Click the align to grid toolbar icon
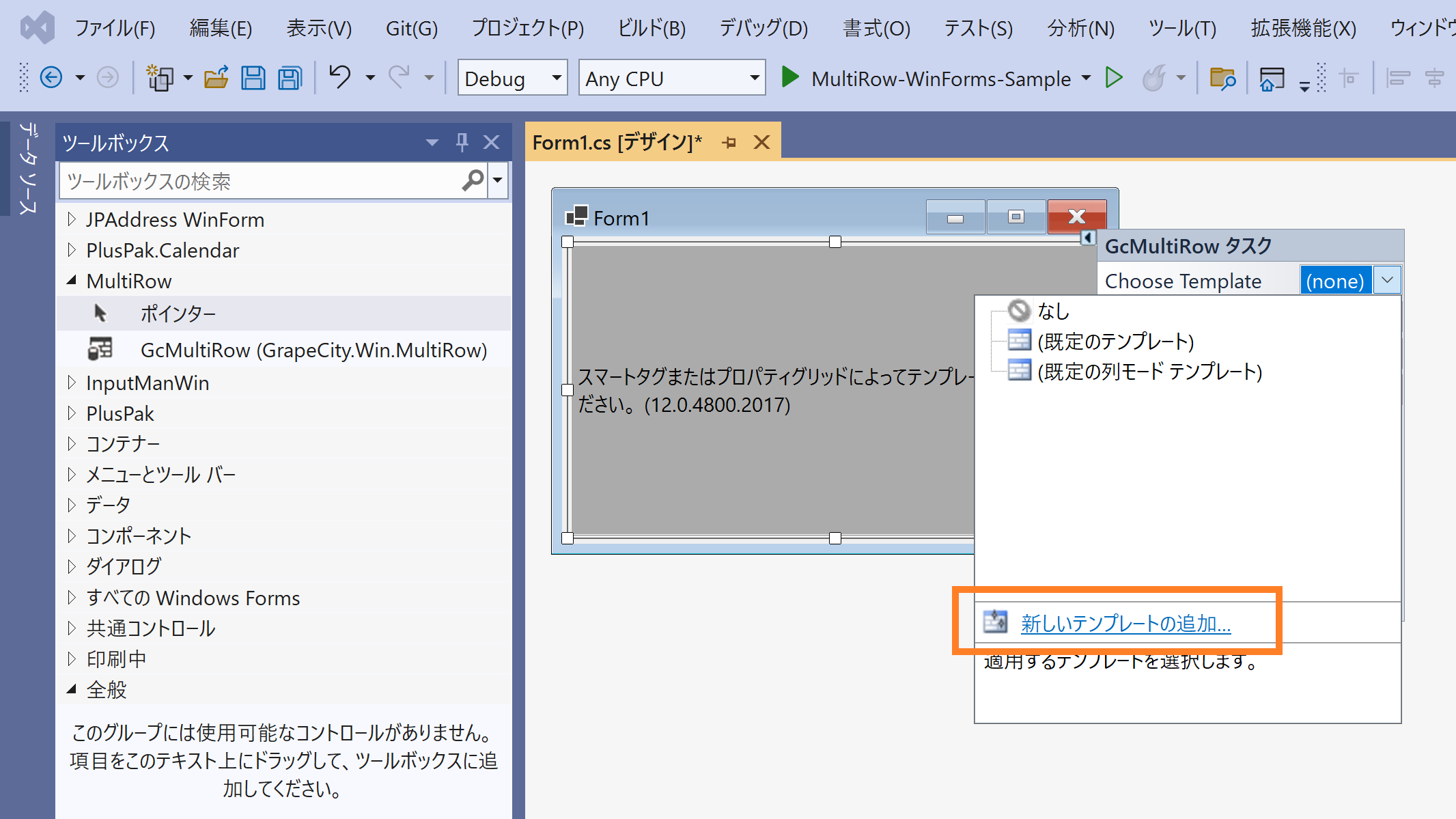This screenshot has height=819, width=1456. (1349, 78)
